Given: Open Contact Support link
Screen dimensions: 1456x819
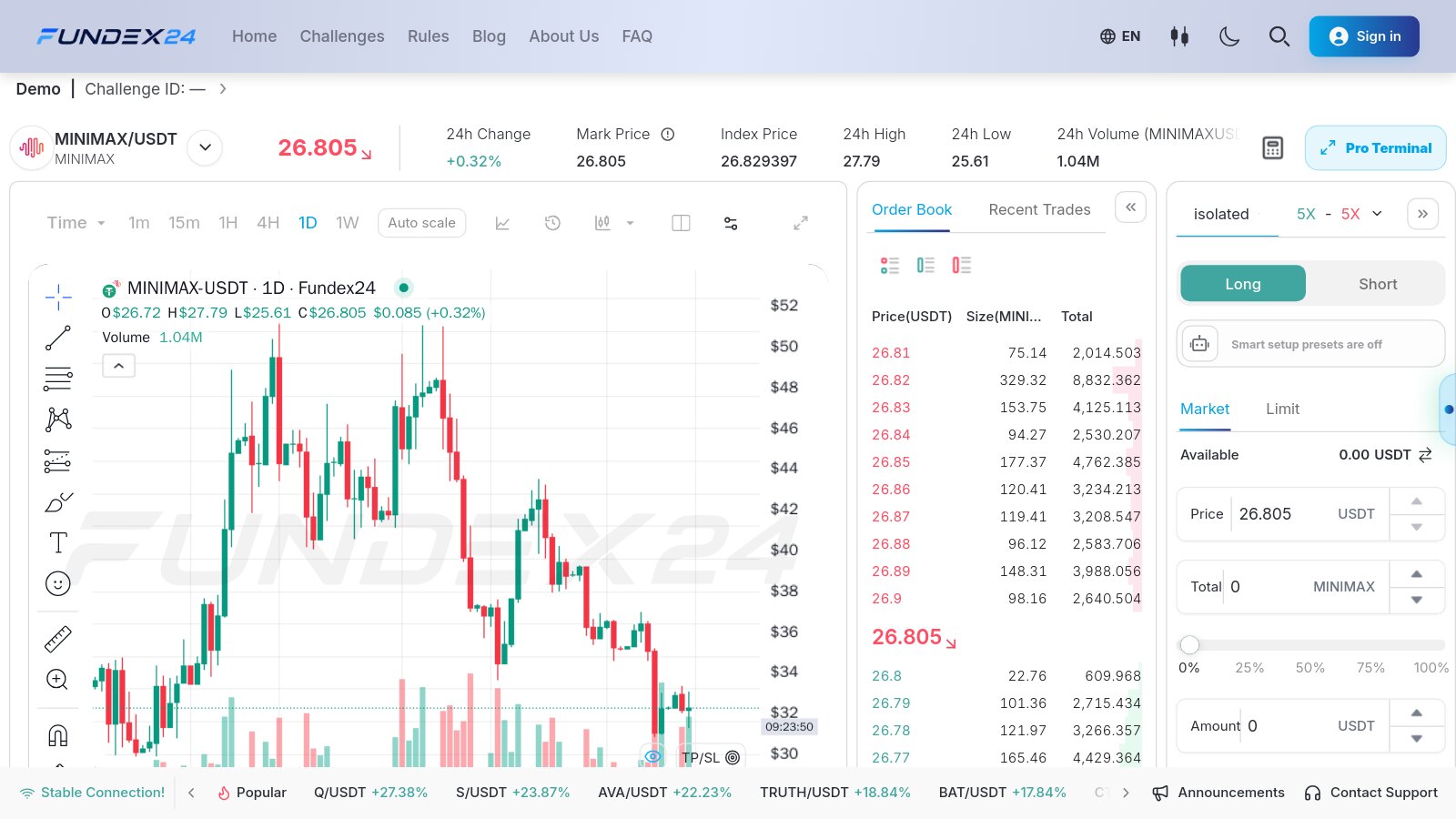Looking at the screenshot, I should pyautogui.click(x=1371, y=793).
